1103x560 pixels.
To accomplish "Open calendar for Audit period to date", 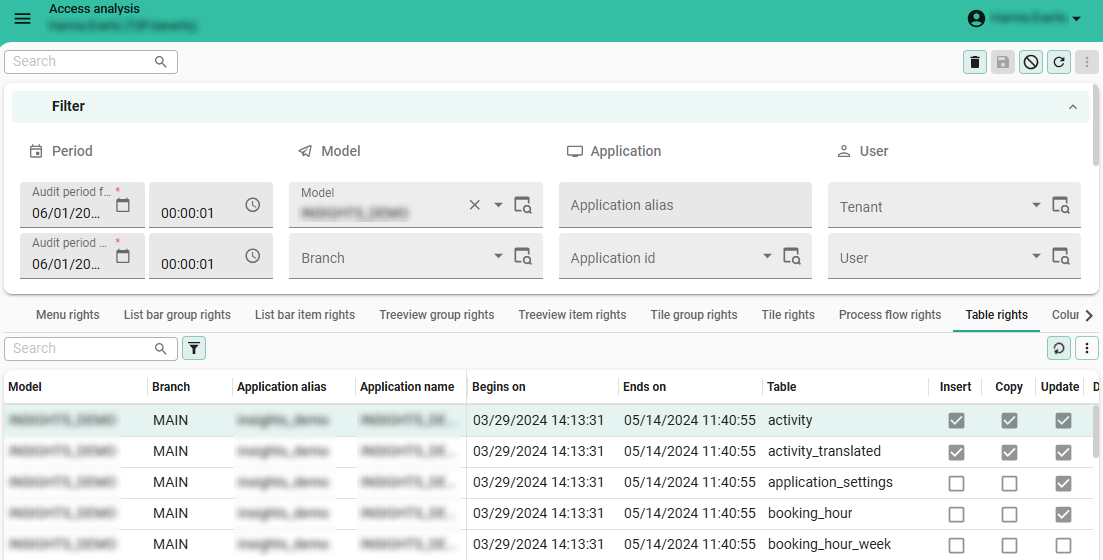I will tap(122, 256).
